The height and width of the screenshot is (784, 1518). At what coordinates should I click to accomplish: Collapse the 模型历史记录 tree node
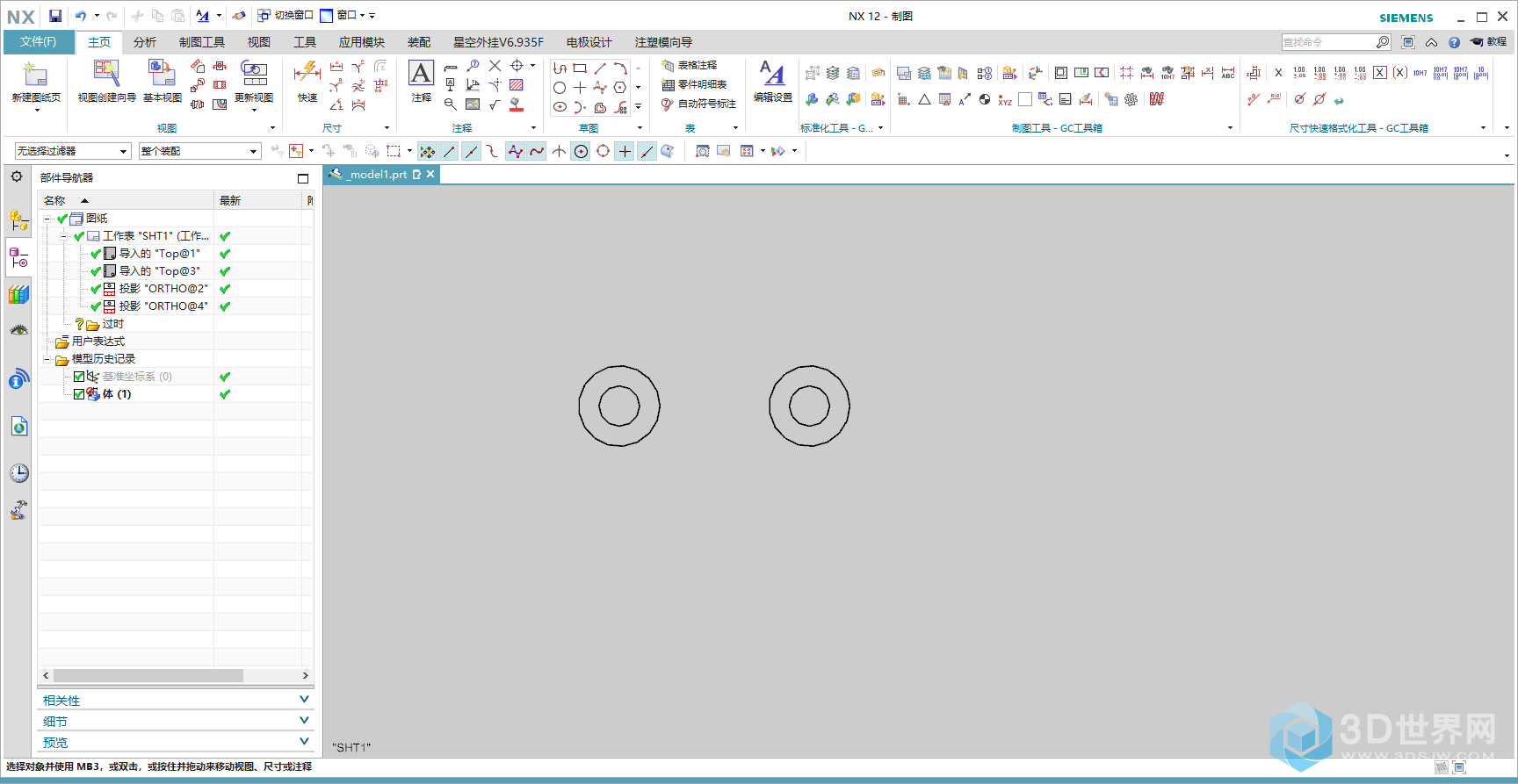coord(47,359)
